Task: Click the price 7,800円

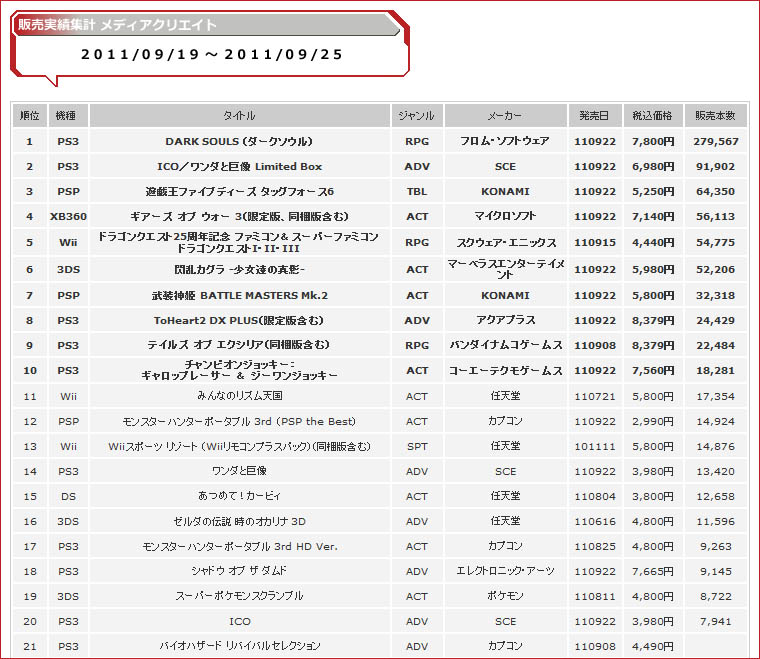Action: (x=653, y=141)
